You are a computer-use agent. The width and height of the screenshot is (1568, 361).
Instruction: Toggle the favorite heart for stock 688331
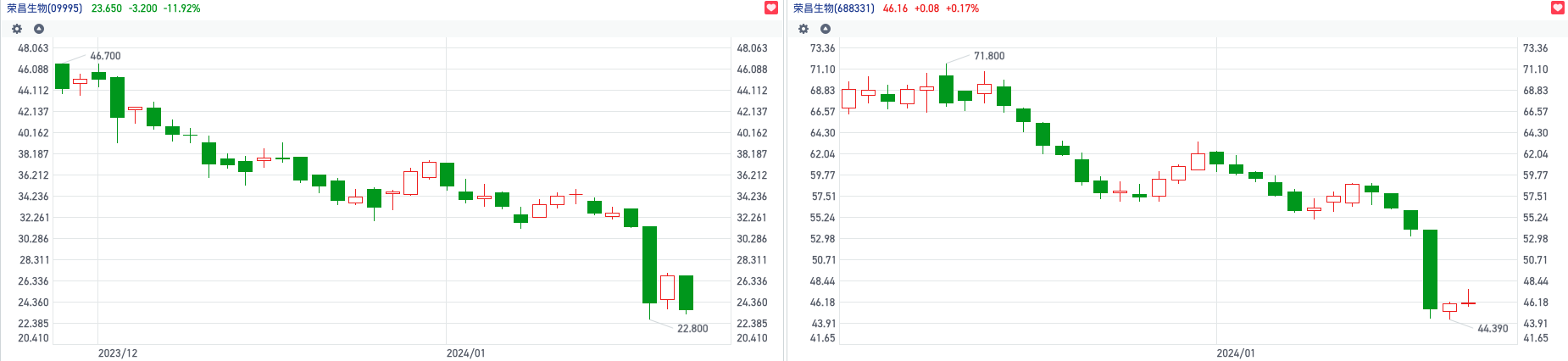[1558, 8]
